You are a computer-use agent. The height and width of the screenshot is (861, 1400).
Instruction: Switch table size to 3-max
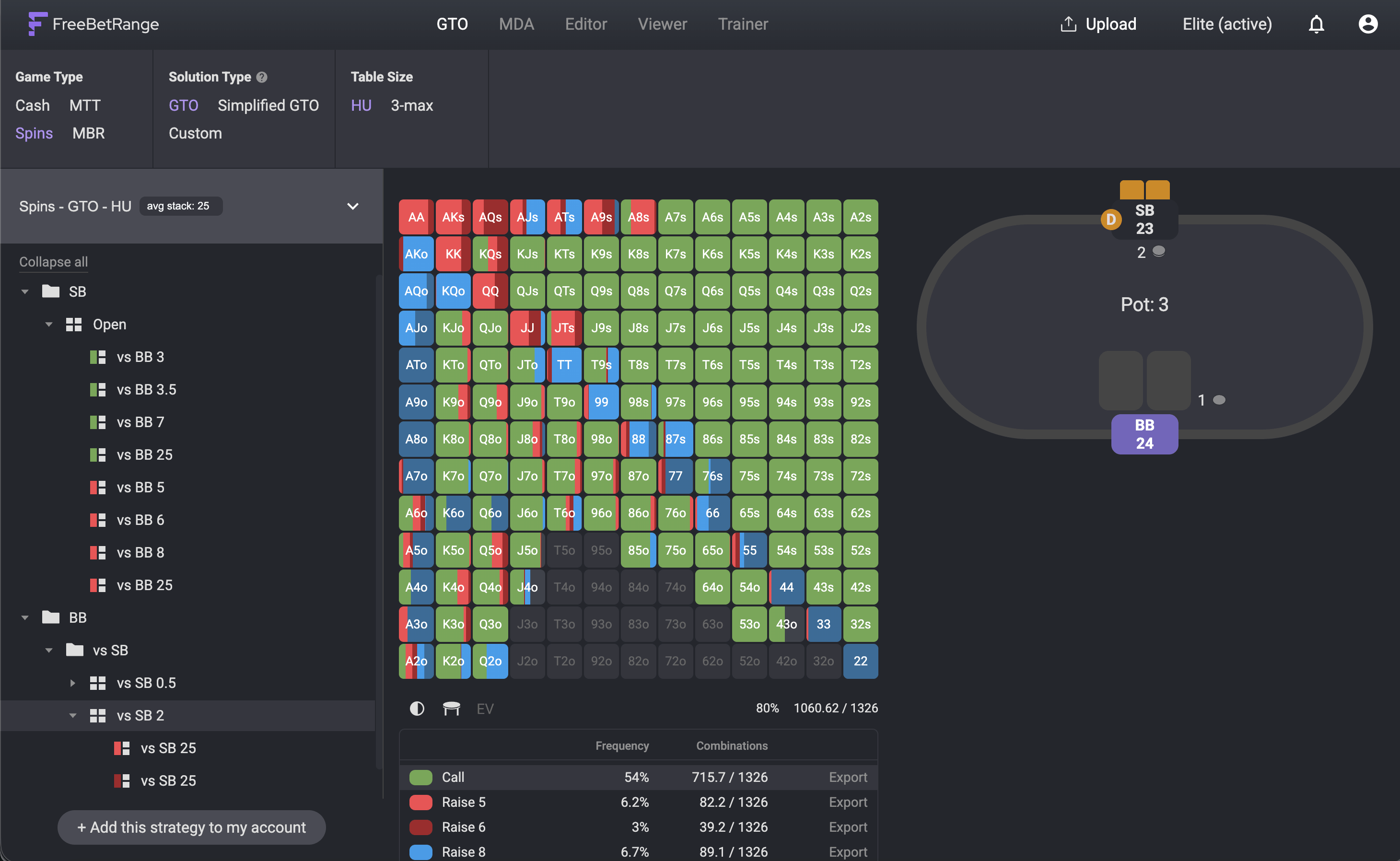411,105
